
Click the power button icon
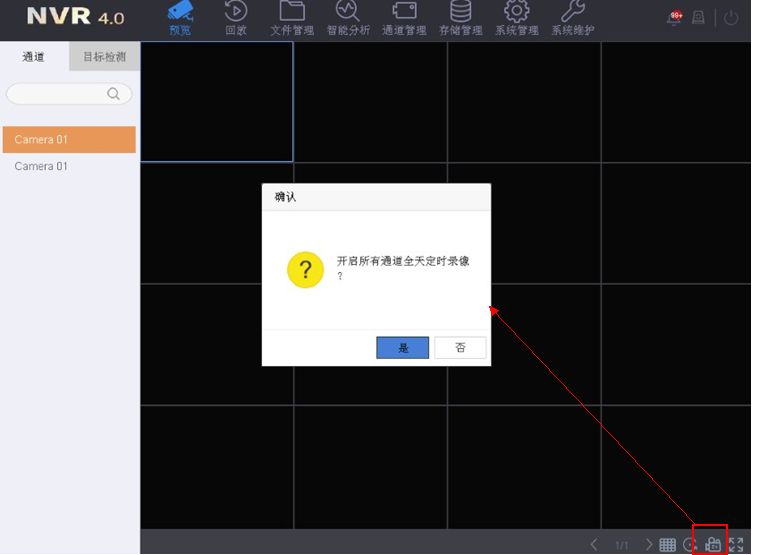point(732,18)
